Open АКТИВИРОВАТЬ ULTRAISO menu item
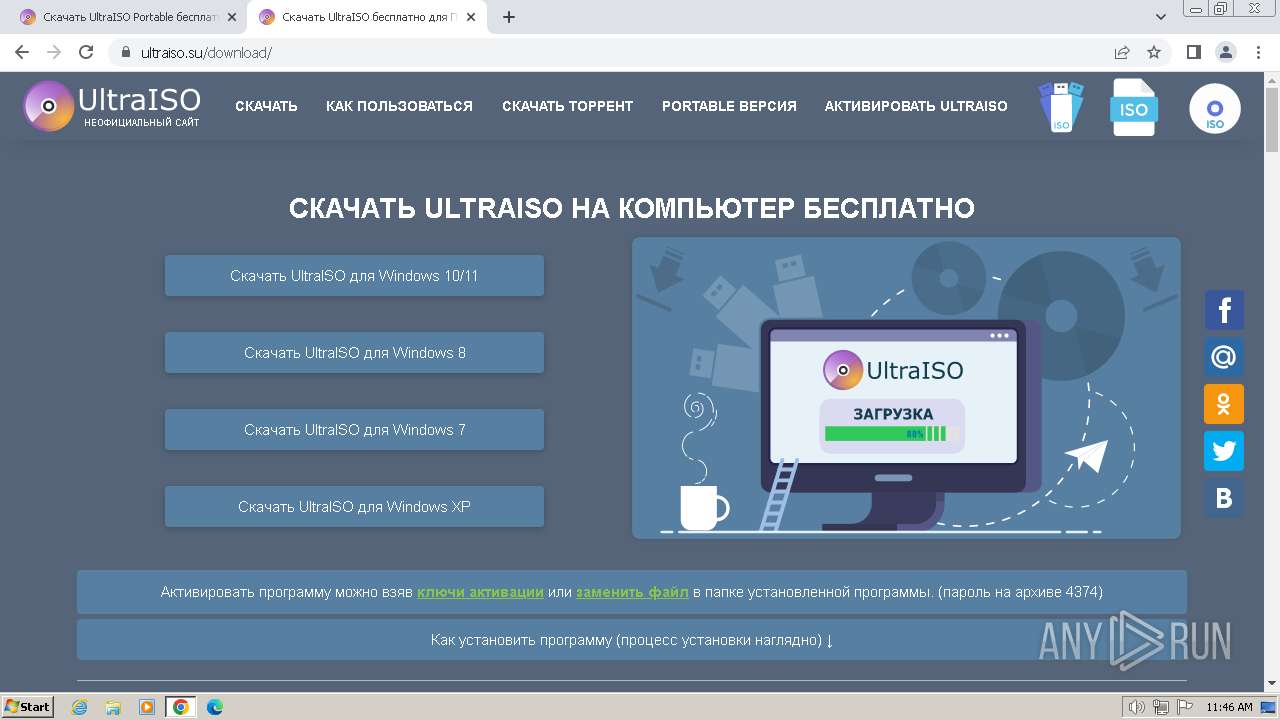Screen dimensions: 1280x720 coord(916,106)
